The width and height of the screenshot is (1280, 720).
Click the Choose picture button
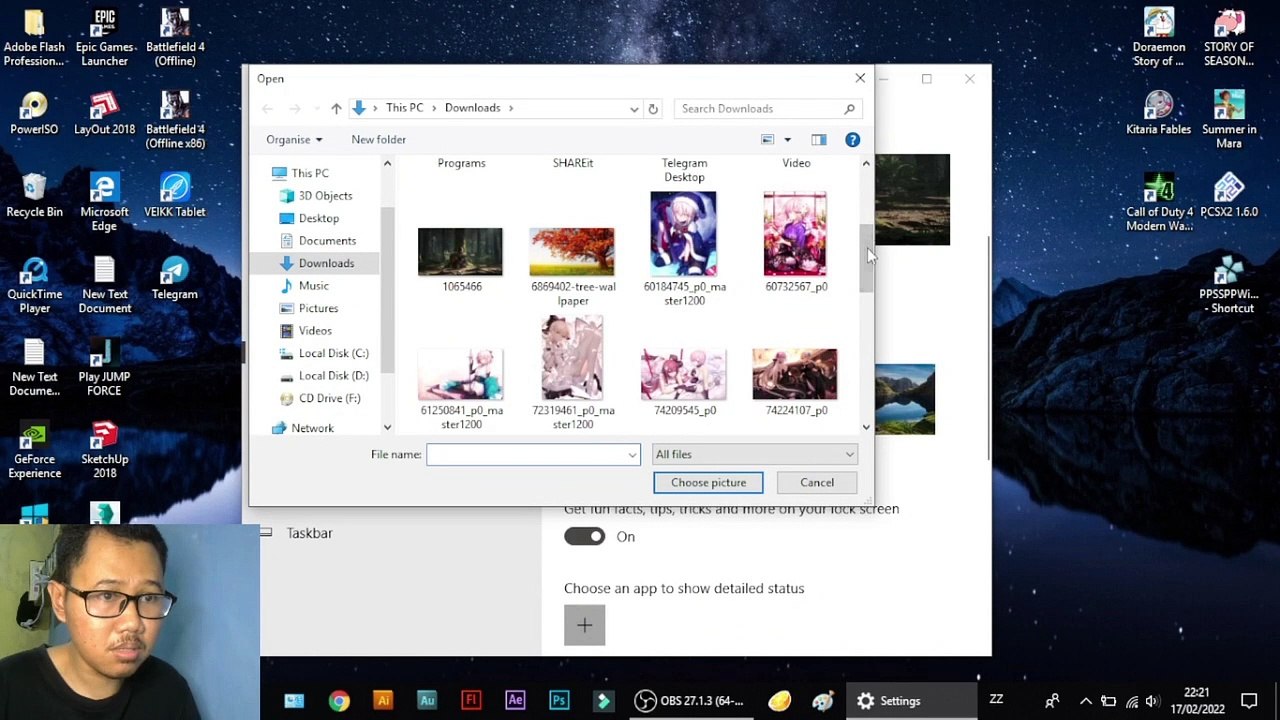[x=708, y=482]
